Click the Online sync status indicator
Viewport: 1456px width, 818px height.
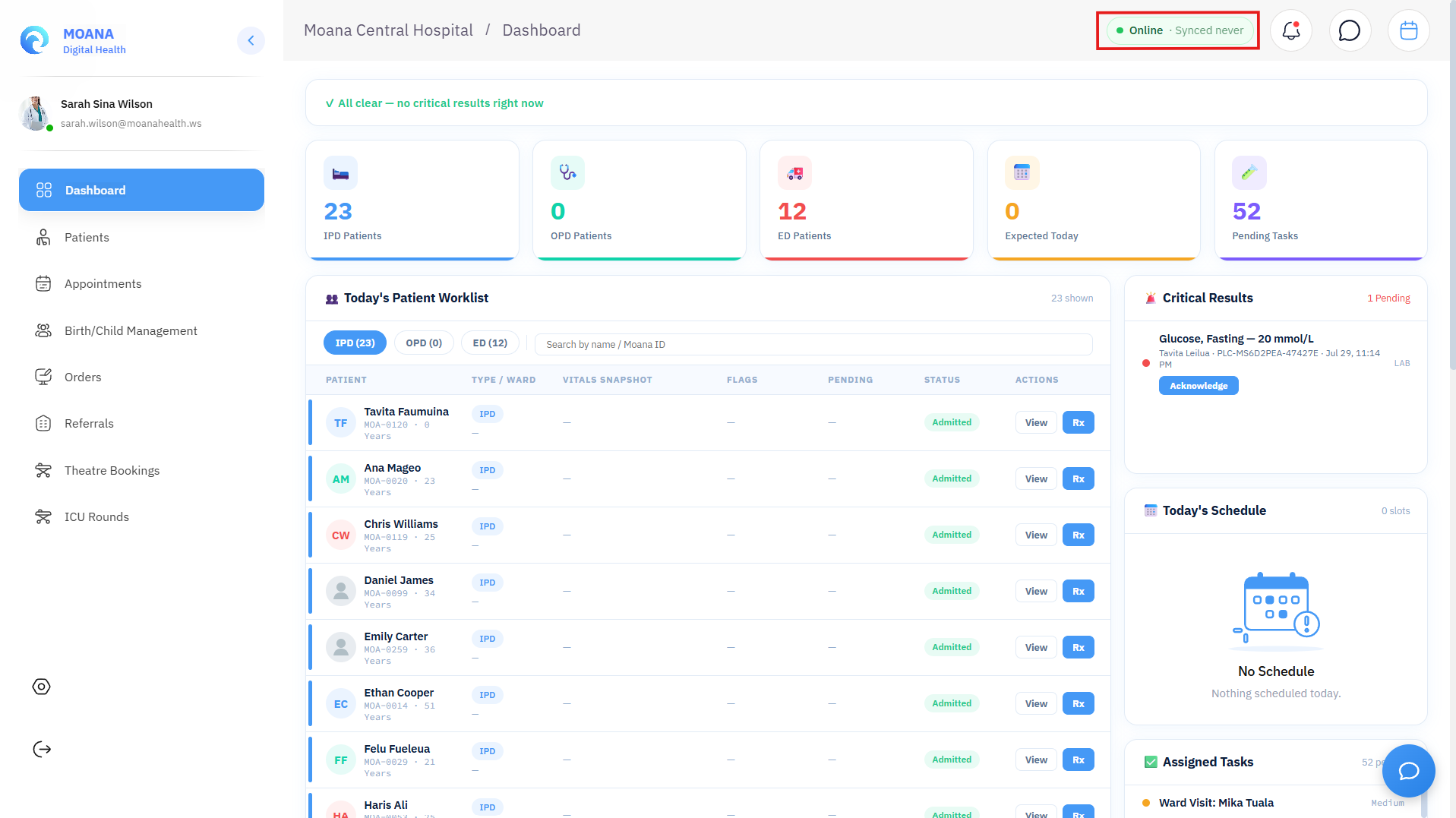1180,30
